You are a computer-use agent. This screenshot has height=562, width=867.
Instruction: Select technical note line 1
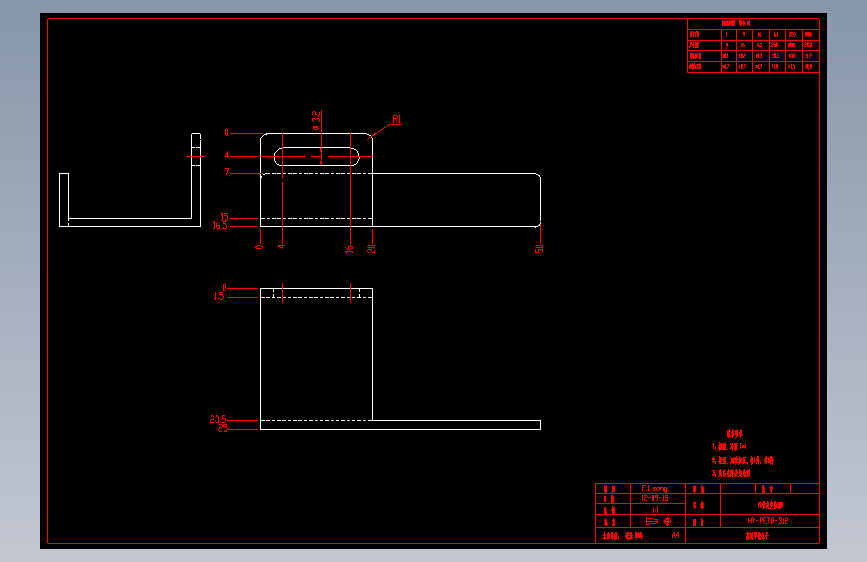click(729, 446)
